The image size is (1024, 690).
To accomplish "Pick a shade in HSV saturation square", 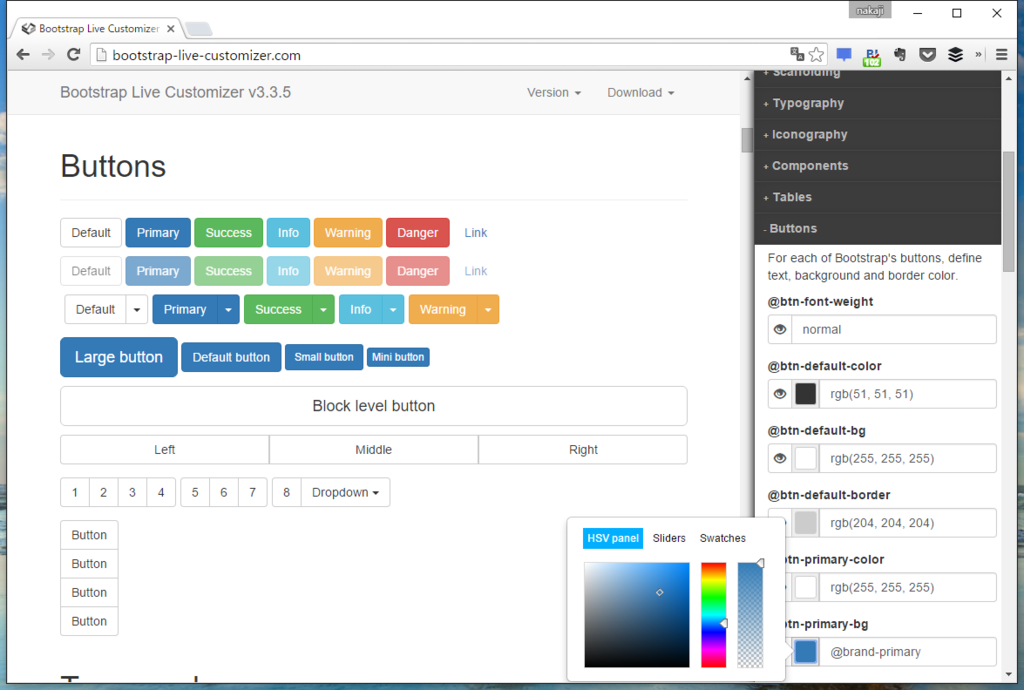I will (637, 615).
